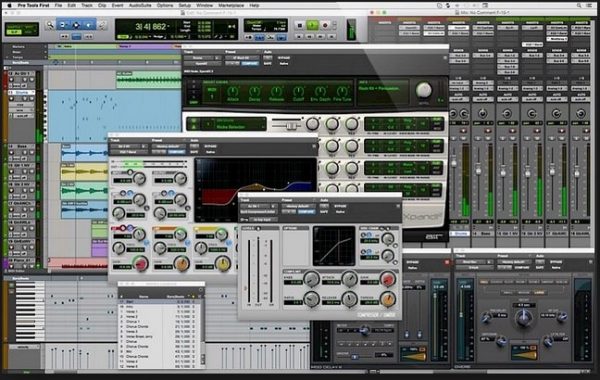Image resolution: width=600 pixels, height=380 pixels.
Task: Turn the orange Threshold knob in compressor plugin
Action: tap(387, 299)
